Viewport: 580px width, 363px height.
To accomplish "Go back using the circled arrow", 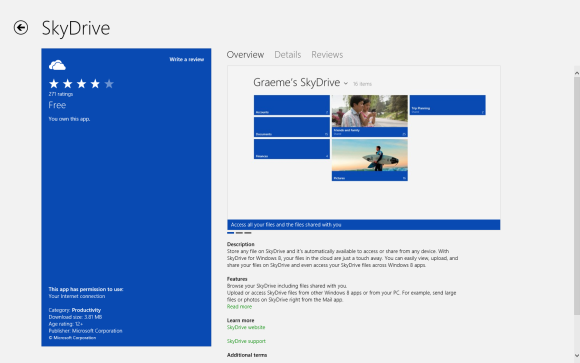I will (21, 28).
